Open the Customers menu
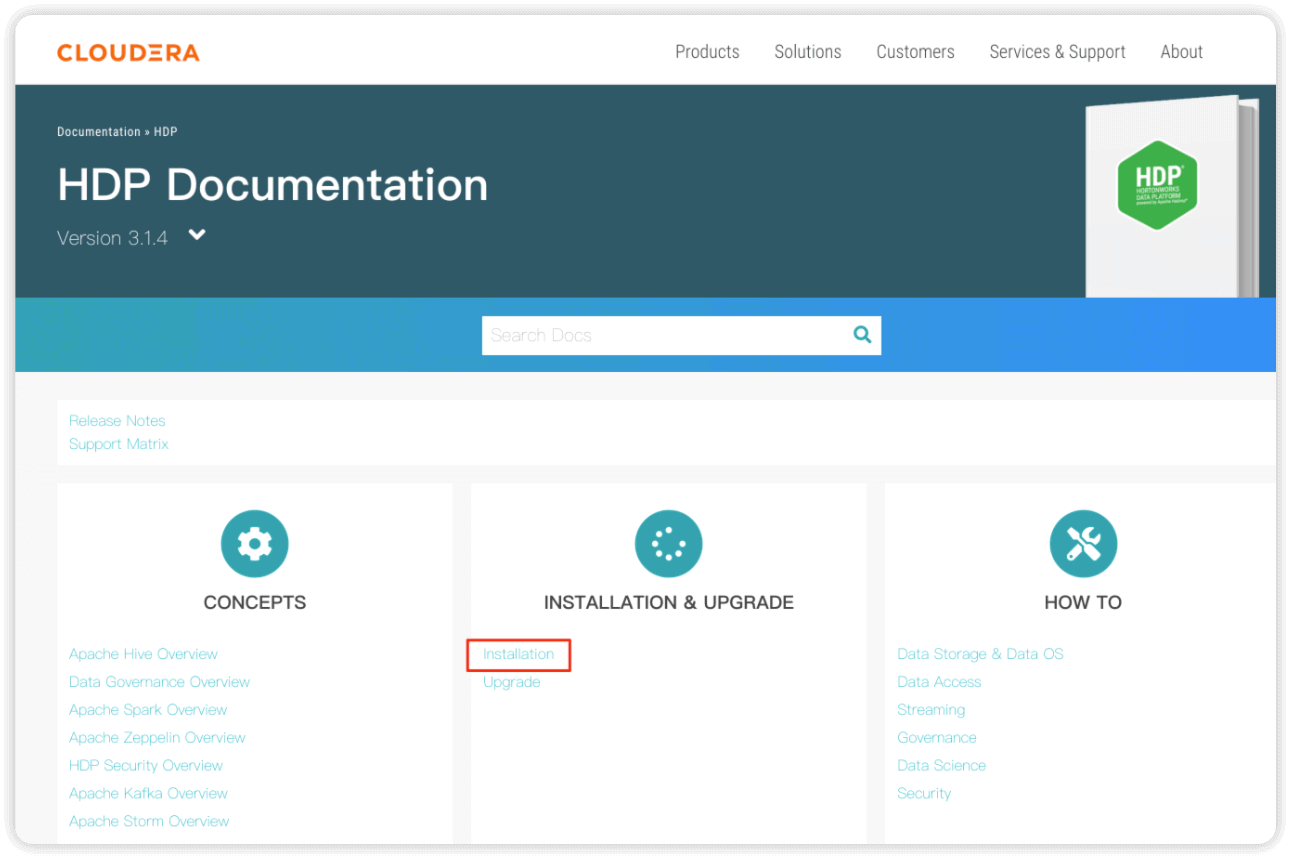The image size is (1291, 859). pos(915,52)
